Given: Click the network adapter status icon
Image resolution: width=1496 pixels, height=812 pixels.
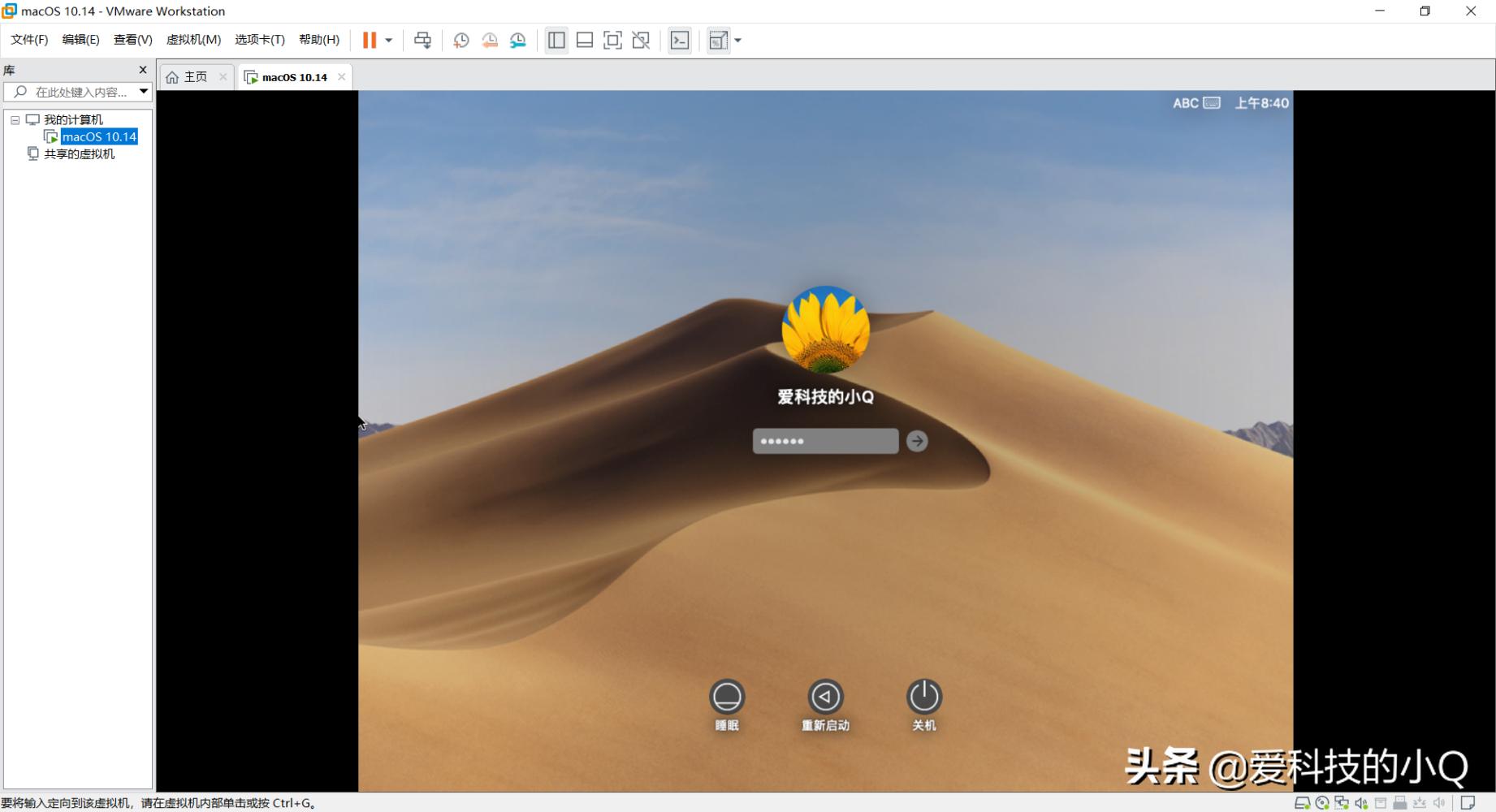Looking at the screenshot, I should pyautogui.click(x=1342, y=802).
